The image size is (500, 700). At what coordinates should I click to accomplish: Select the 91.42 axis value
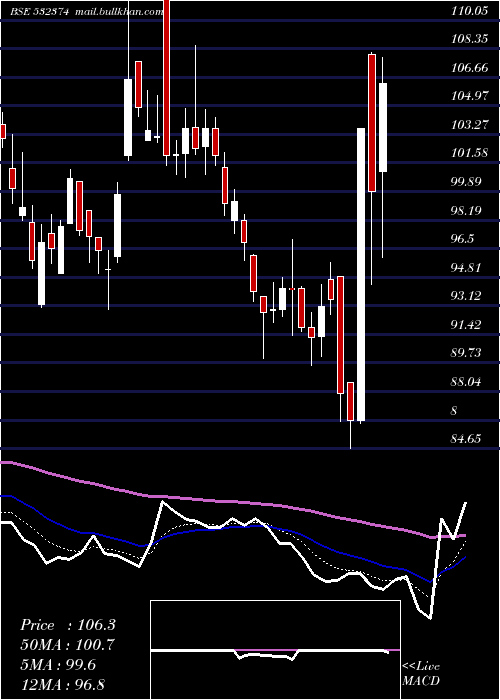tap(467, 325)
